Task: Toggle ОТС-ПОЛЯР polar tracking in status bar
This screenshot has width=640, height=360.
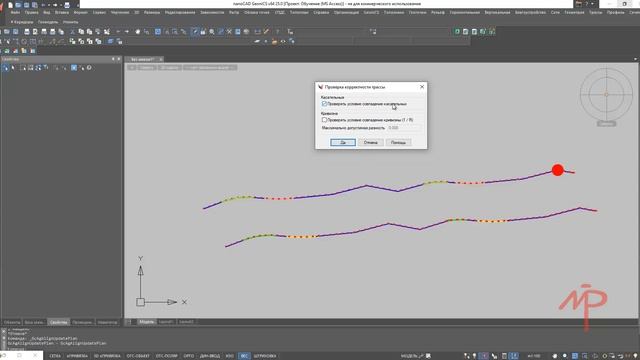Action: click(166, 356)
